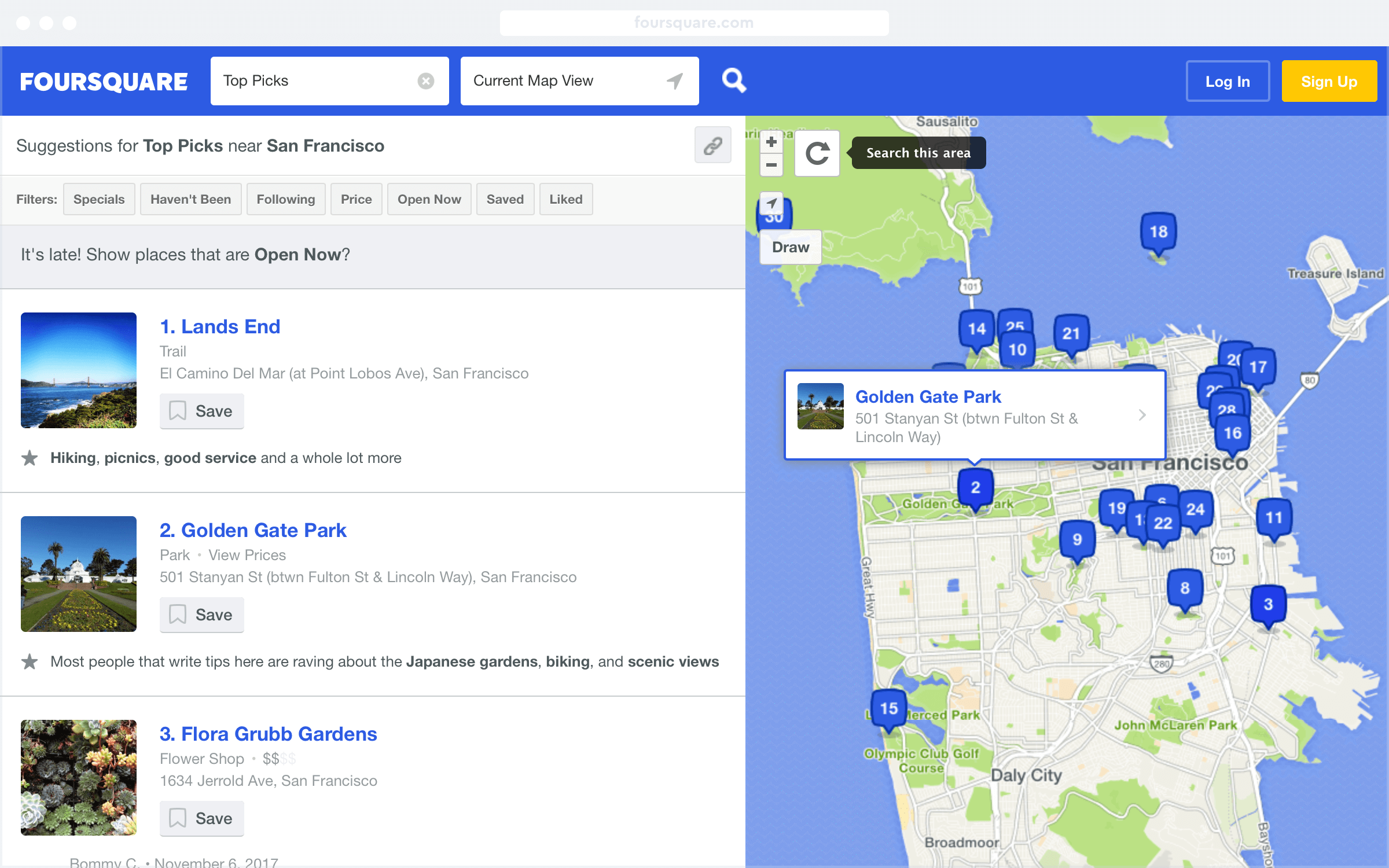Save Flora Grubb Gardens to a list
1389x868 pixels.
pyautogui.click(x=202, y=819)
